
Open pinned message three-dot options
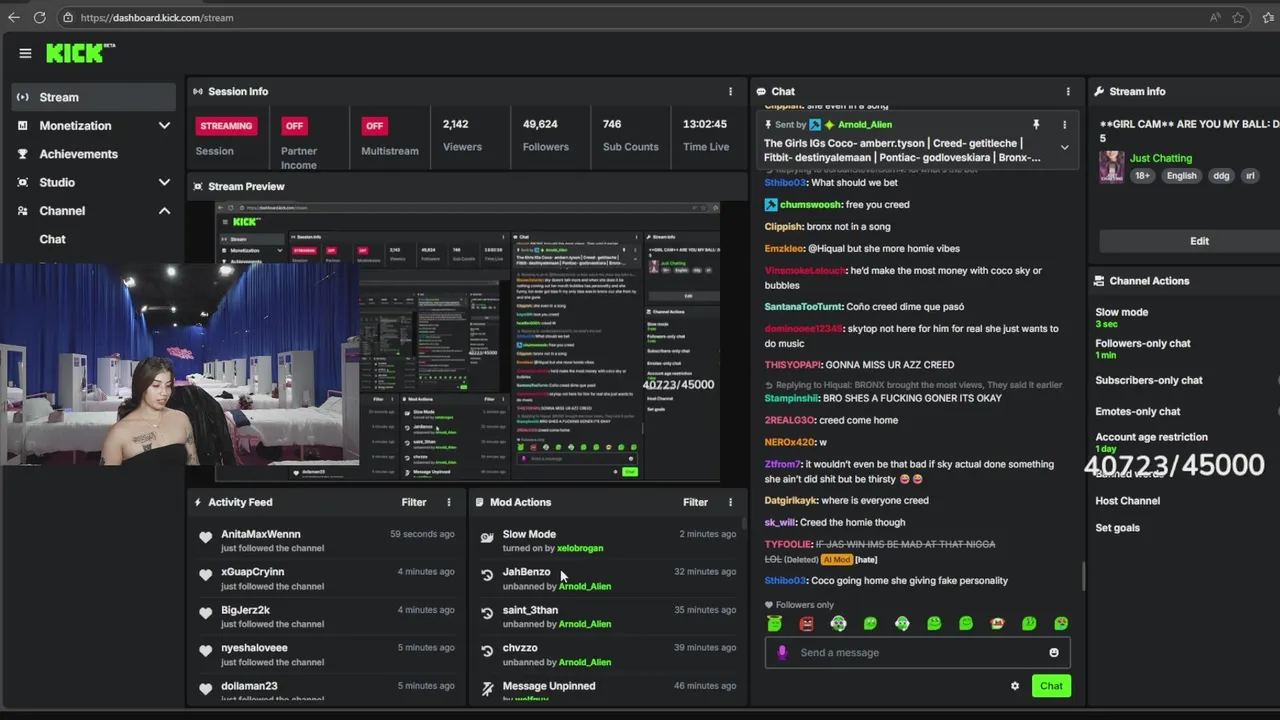pos(1064,125)
